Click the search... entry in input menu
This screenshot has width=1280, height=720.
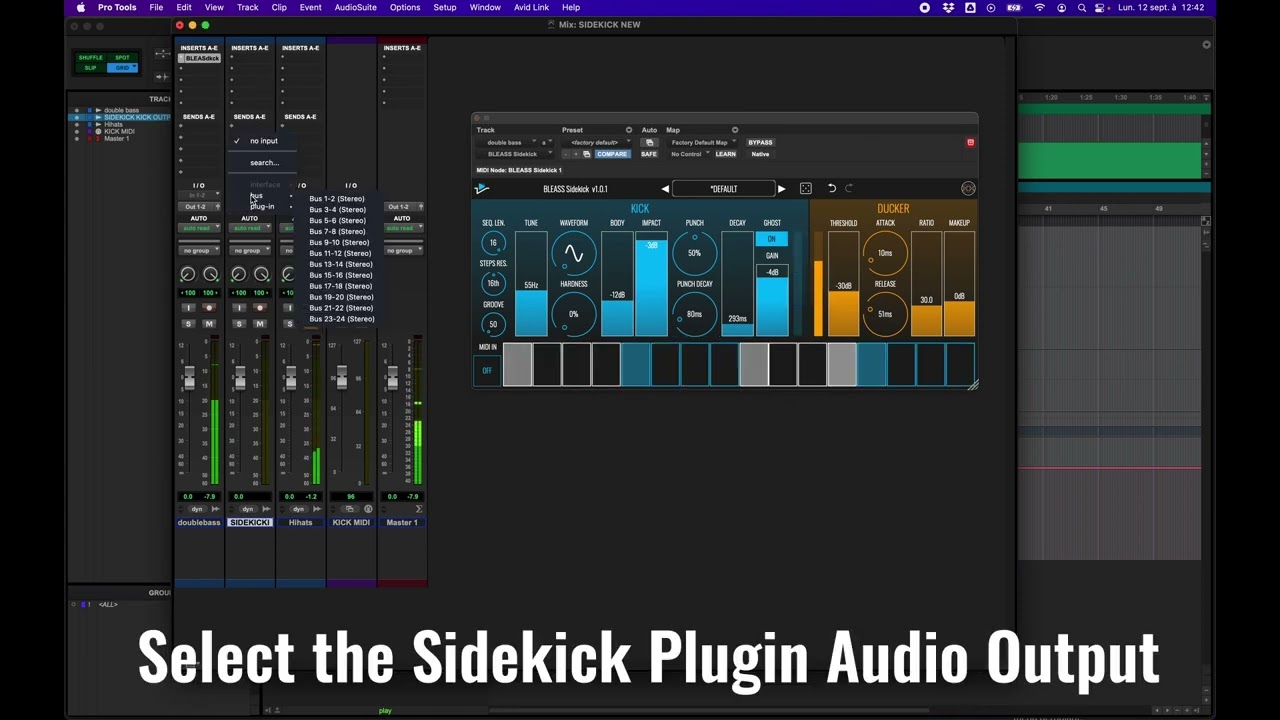pyautogui.click(x=264, y=163)
